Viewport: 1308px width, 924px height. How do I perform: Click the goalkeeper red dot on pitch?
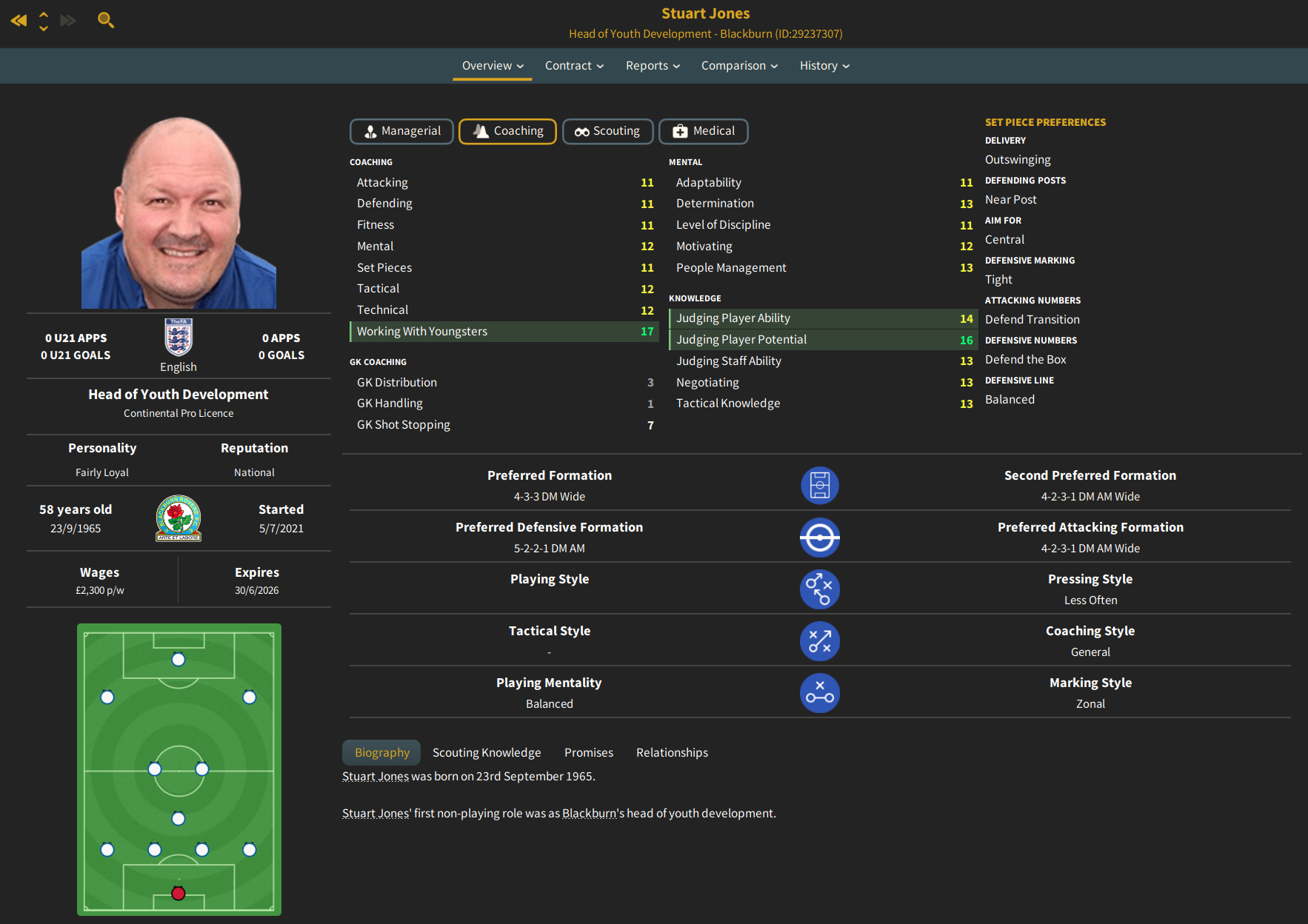(x=178, y=893)
